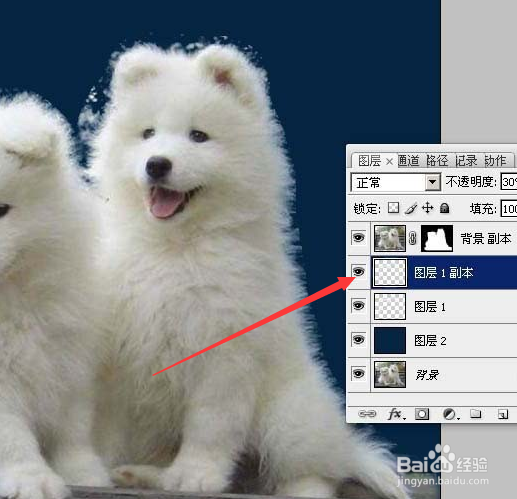Toggle lock position move icon
Screen dimensions: 517x499
coord(428,208)
